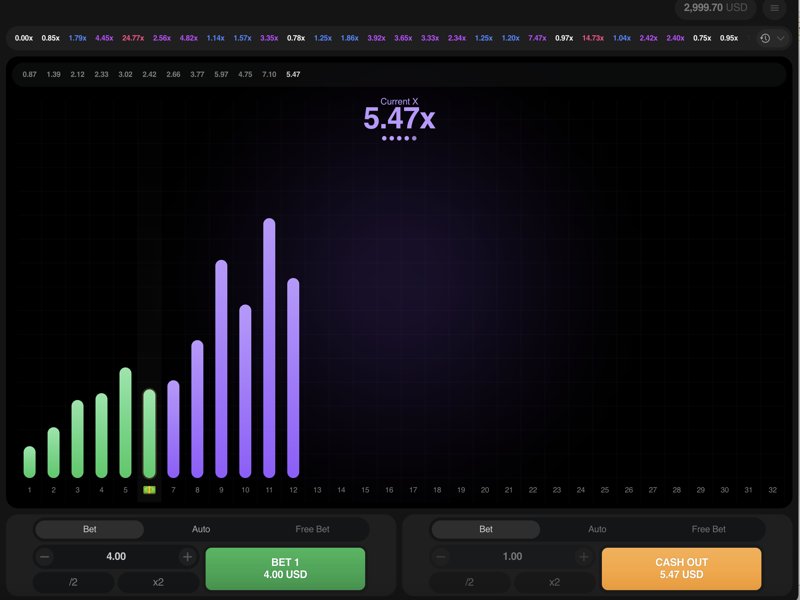Place the BET 1 4.00 USD bet
Image resolution: width=800 pixels, height=600 pixels.
pos(285,568)
